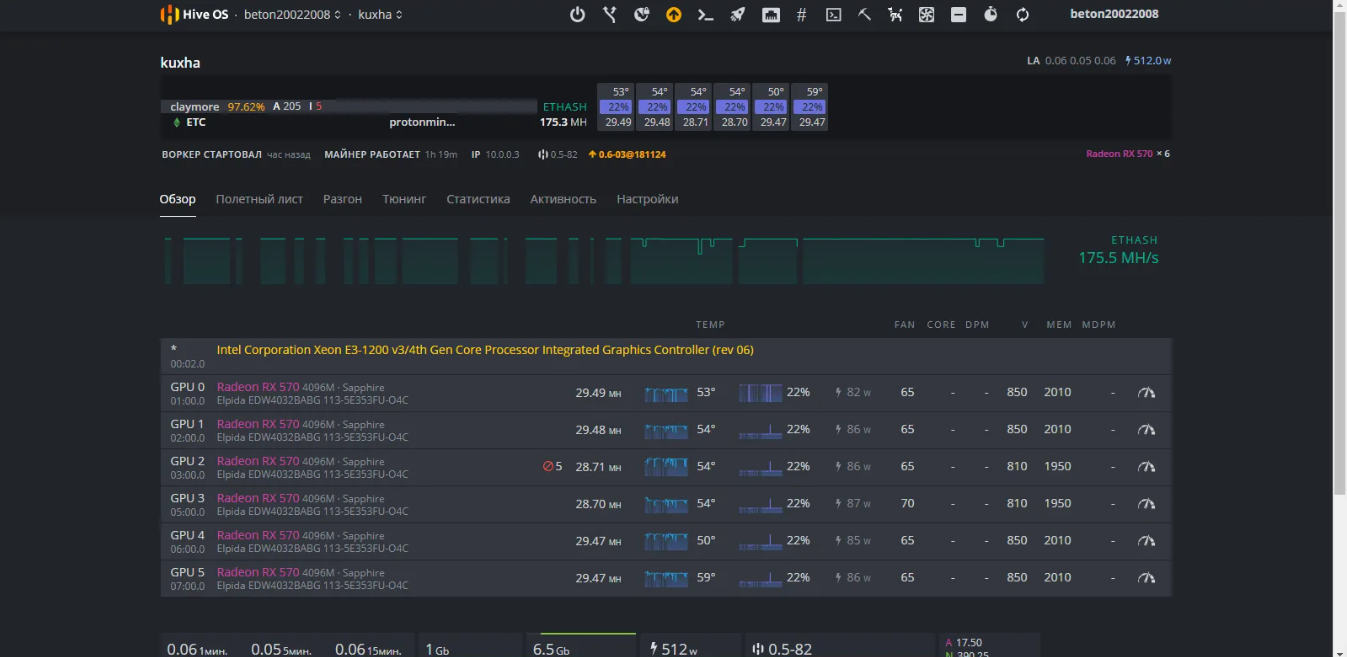Click the Radeon RX 570 link for GPU 2
This screenshot has height=657, width=1347.
[x=258, y=461]
